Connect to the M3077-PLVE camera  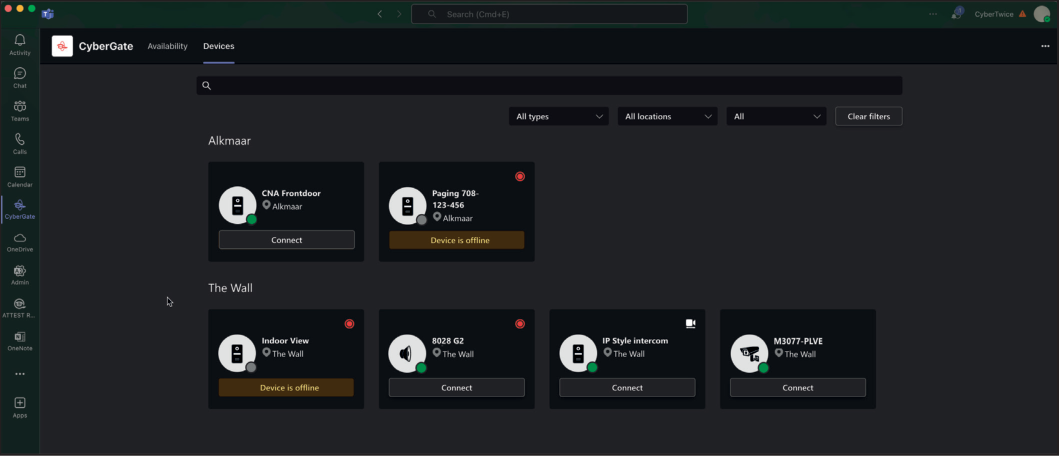798,387
